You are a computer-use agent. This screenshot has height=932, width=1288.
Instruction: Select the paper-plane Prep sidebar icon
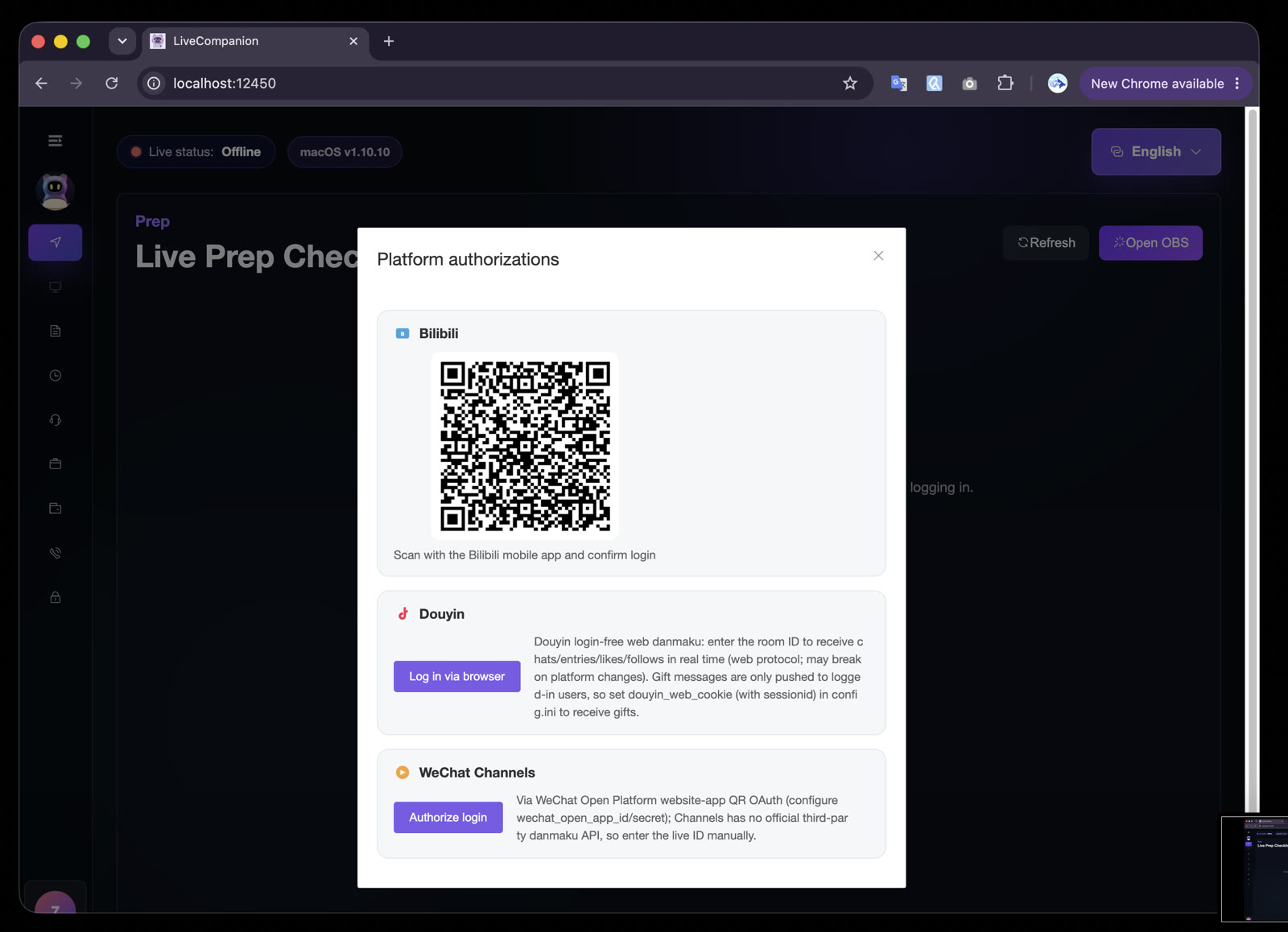tap(55, 242)
